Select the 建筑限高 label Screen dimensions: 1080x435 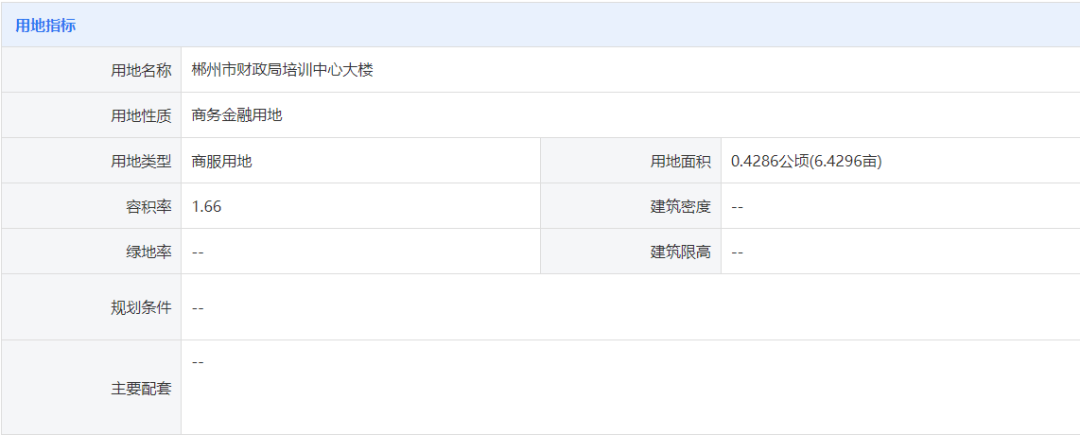(681, 251)
